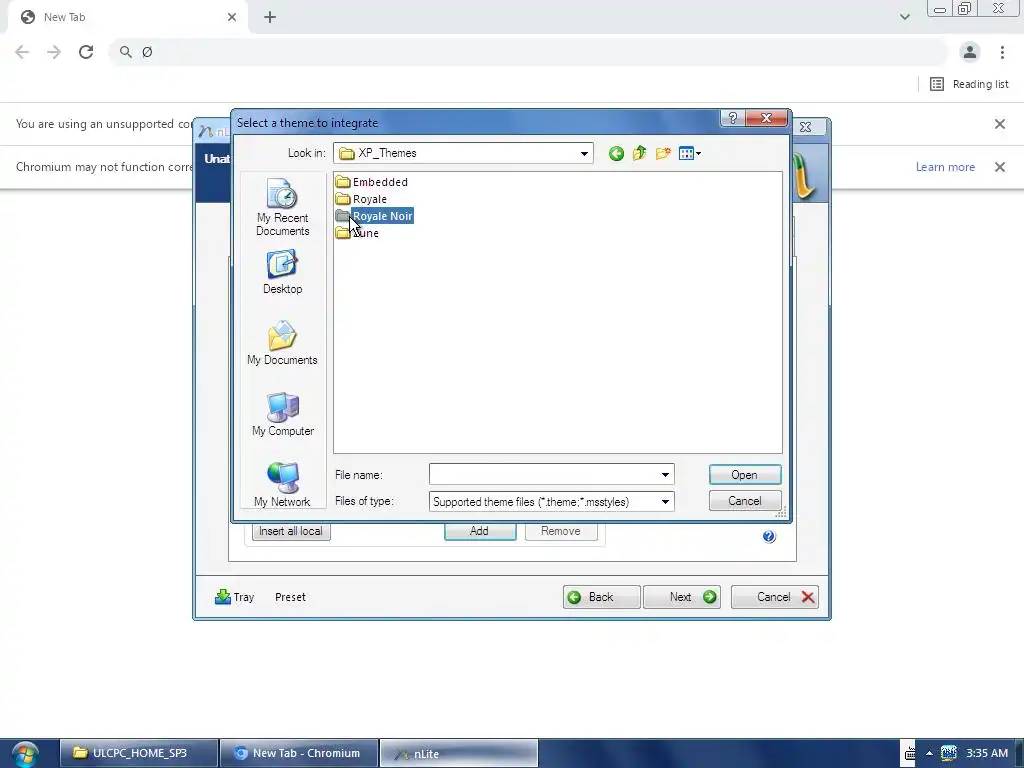The width and height of the screenshot is (1024, 768).
Task: Open My Documents in places bar
Action: point(282,344)
